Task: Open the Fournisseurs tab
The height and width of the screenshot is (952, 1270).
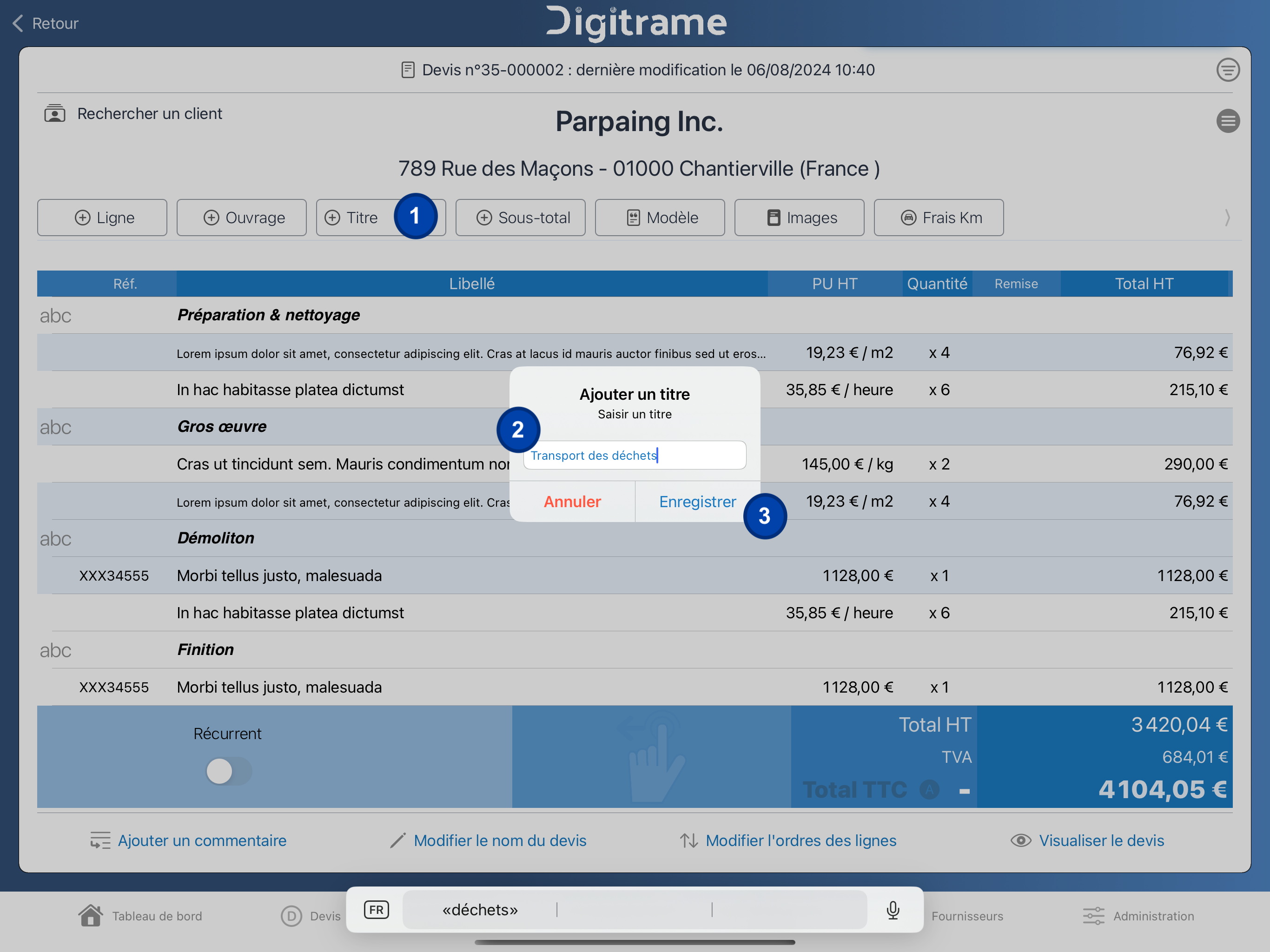Action: pyautogui.click(x=967, y=916)
